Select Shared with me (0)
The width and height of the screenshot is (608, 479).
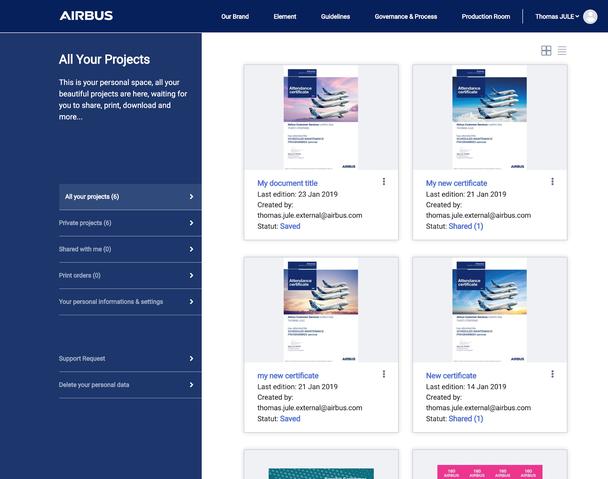coord(130,249)
